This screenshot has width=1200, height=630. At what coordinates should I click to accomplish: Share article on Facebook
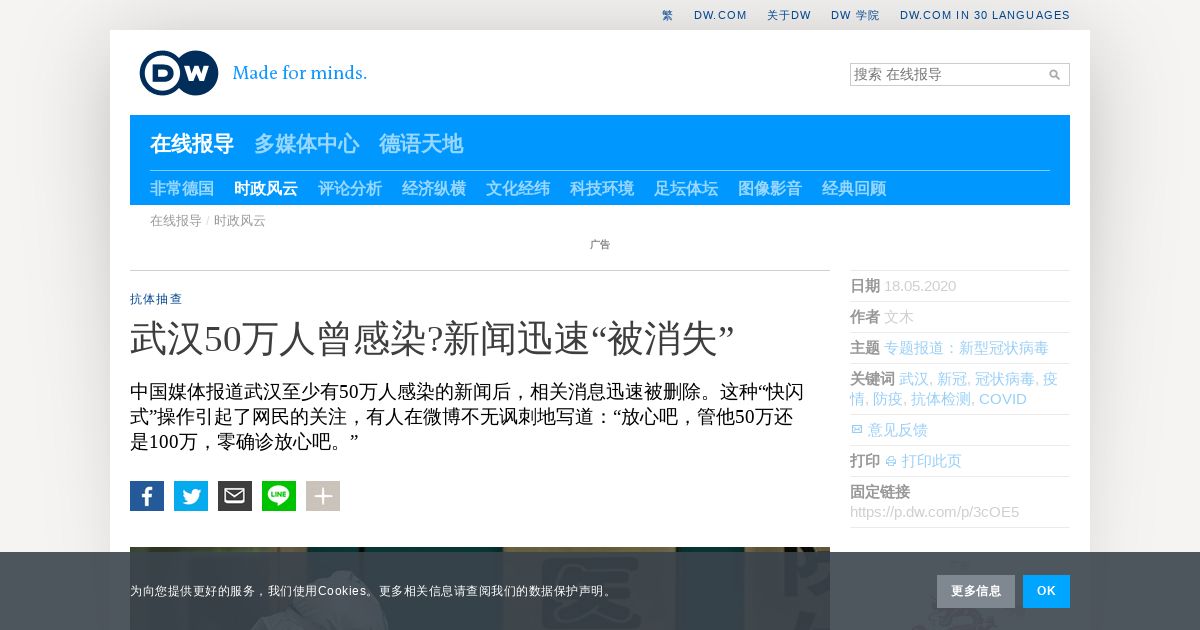point(147,496)
